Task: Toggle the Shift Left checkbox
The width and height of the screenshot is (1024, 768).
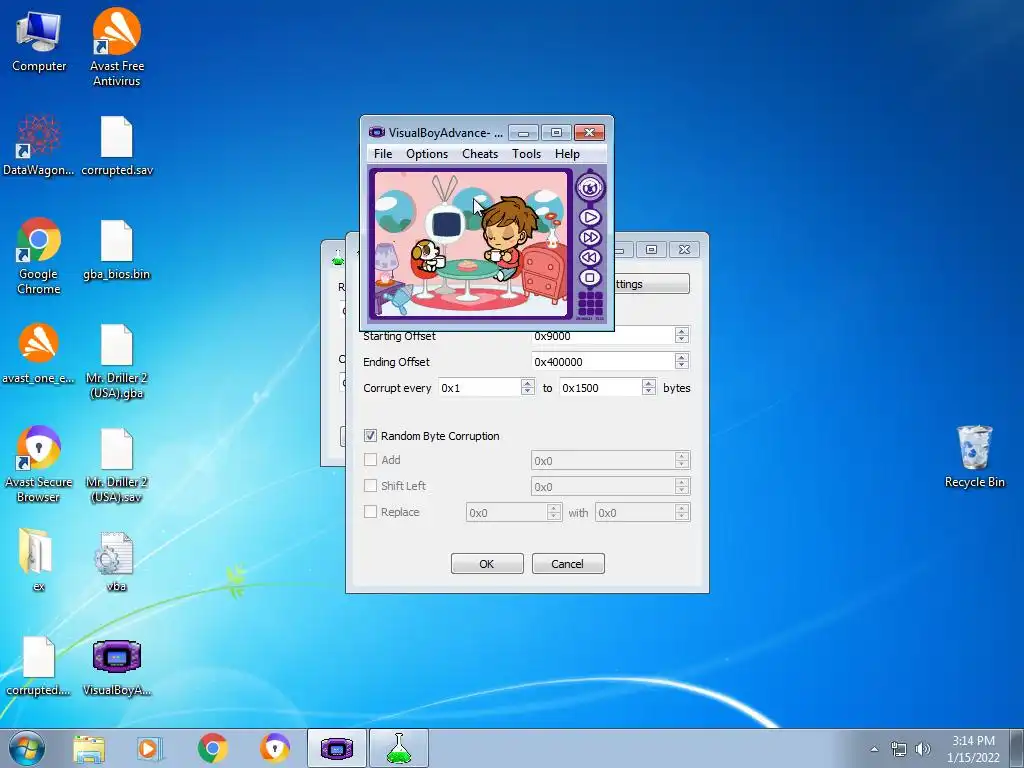Action: (370, 486)
